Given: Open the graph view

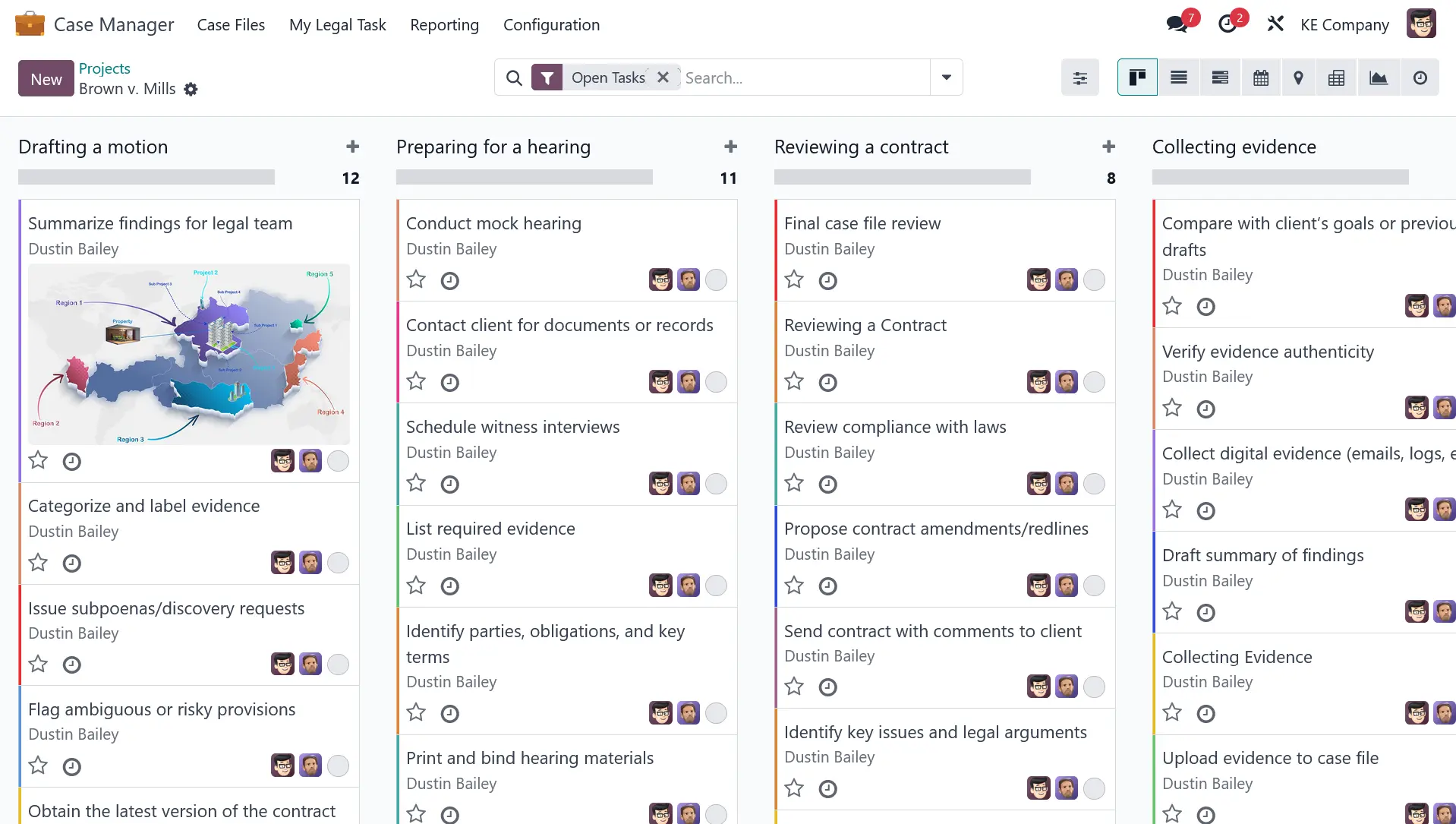Looking at the screenshot, I should pyautogui.click(x=1379, y=77).
